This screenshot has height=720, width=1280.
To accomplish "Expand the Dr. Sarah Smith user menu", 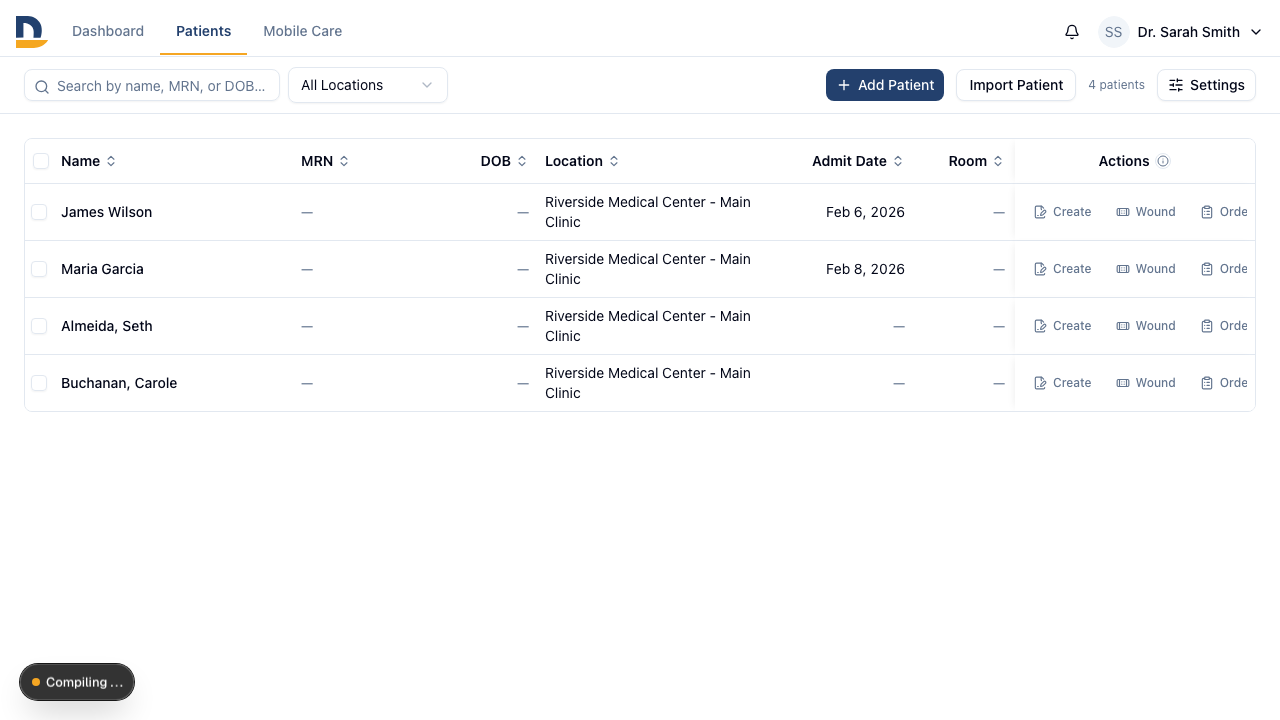I will pos(1181,32).
